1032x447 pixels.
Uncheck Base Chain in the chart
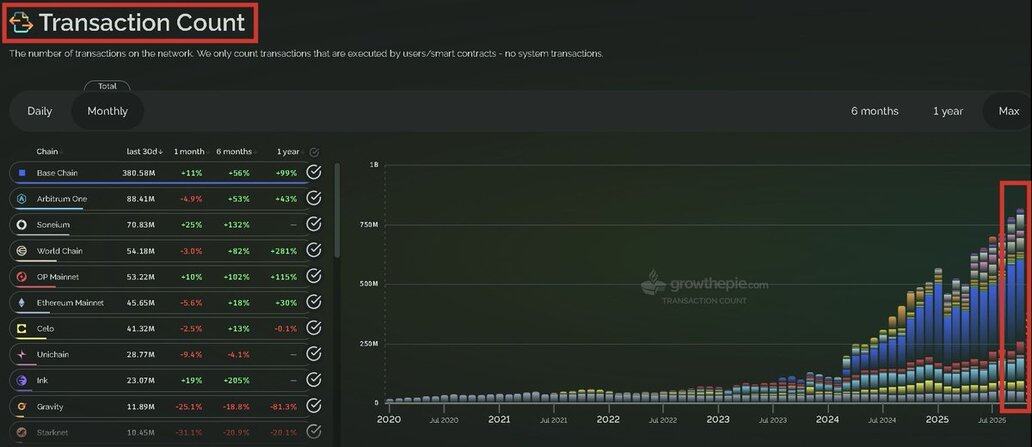point(314,173)
